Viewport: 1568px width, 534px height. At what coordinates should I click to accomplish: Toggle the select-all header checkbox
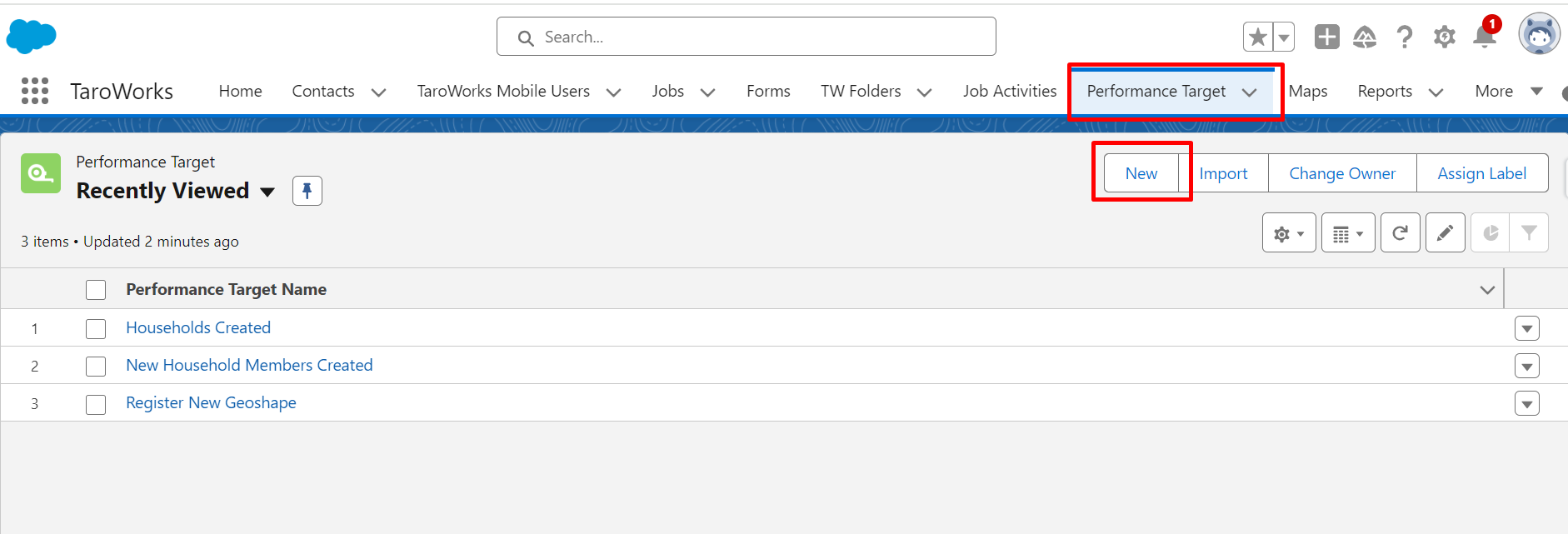[96, 290]
